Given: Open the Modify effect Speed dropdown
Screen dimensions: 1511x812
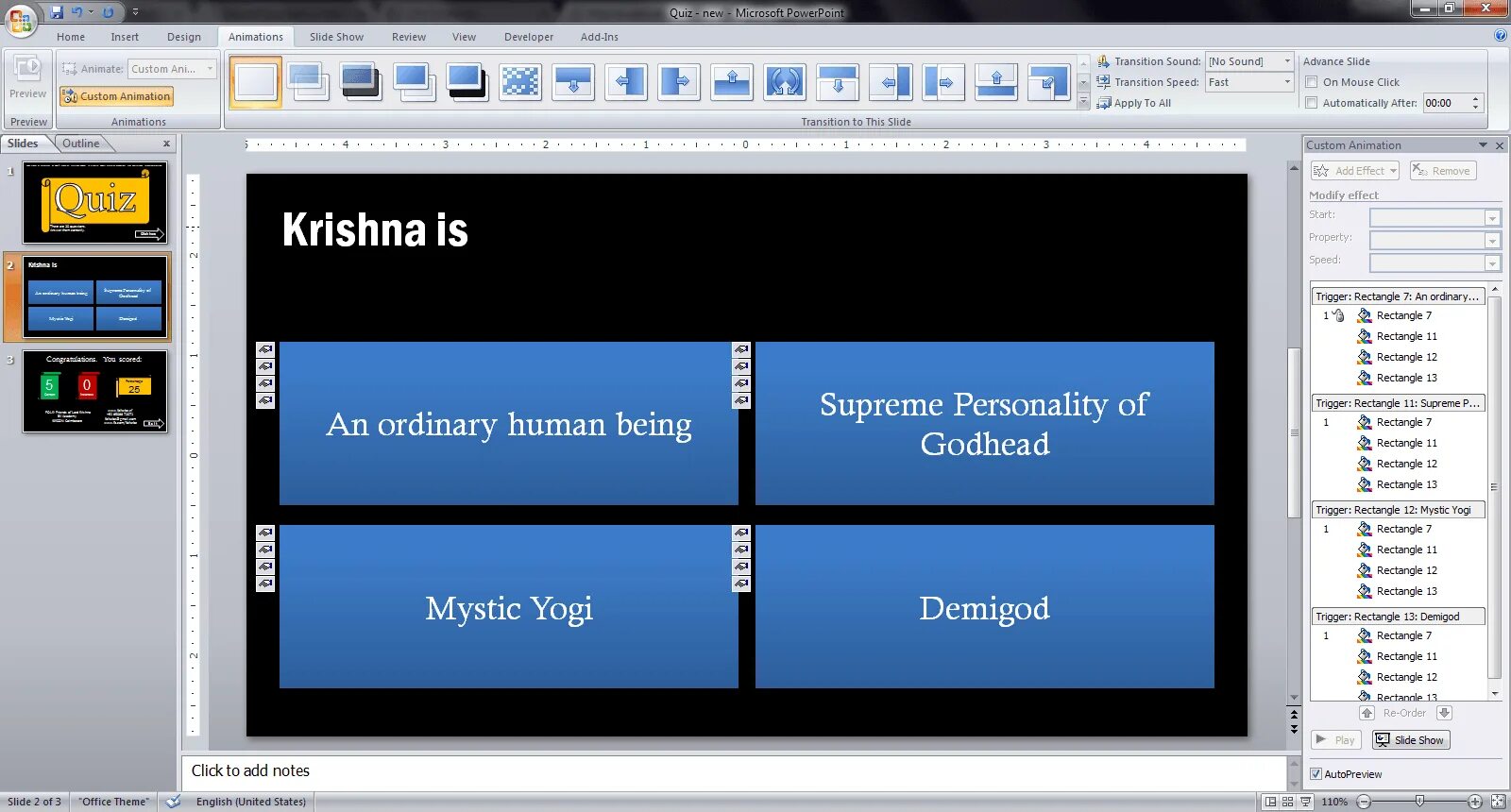Looking at the screenshot, I should tap(1492, 263).
